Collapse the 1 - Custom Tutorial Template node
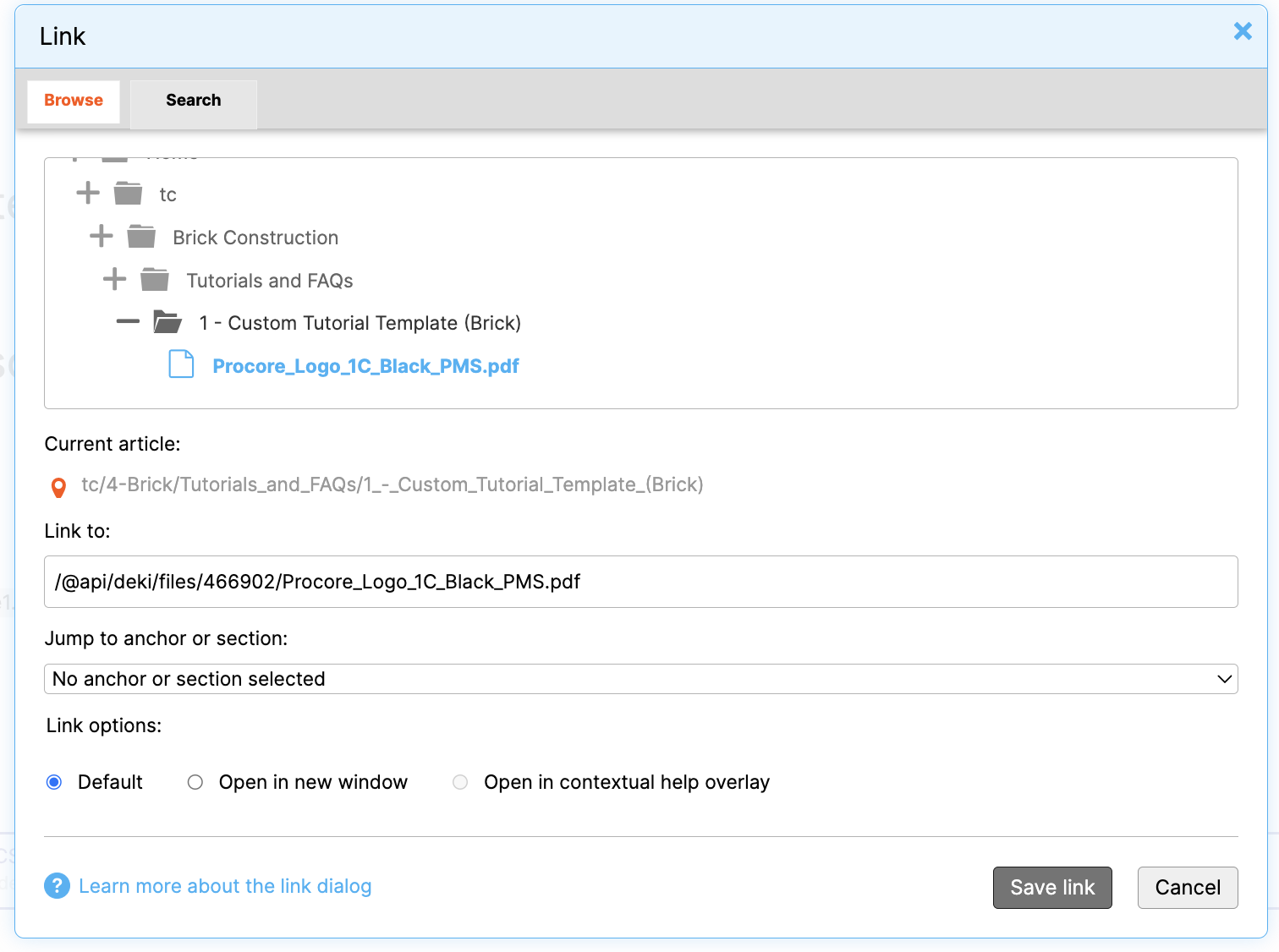 (128, 322)
